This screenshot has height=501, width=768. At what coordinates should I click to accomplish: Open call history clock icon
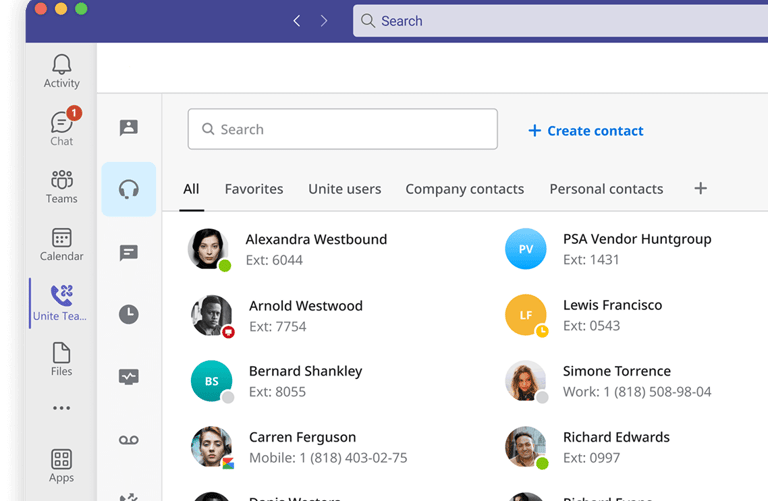pos(129,314)
